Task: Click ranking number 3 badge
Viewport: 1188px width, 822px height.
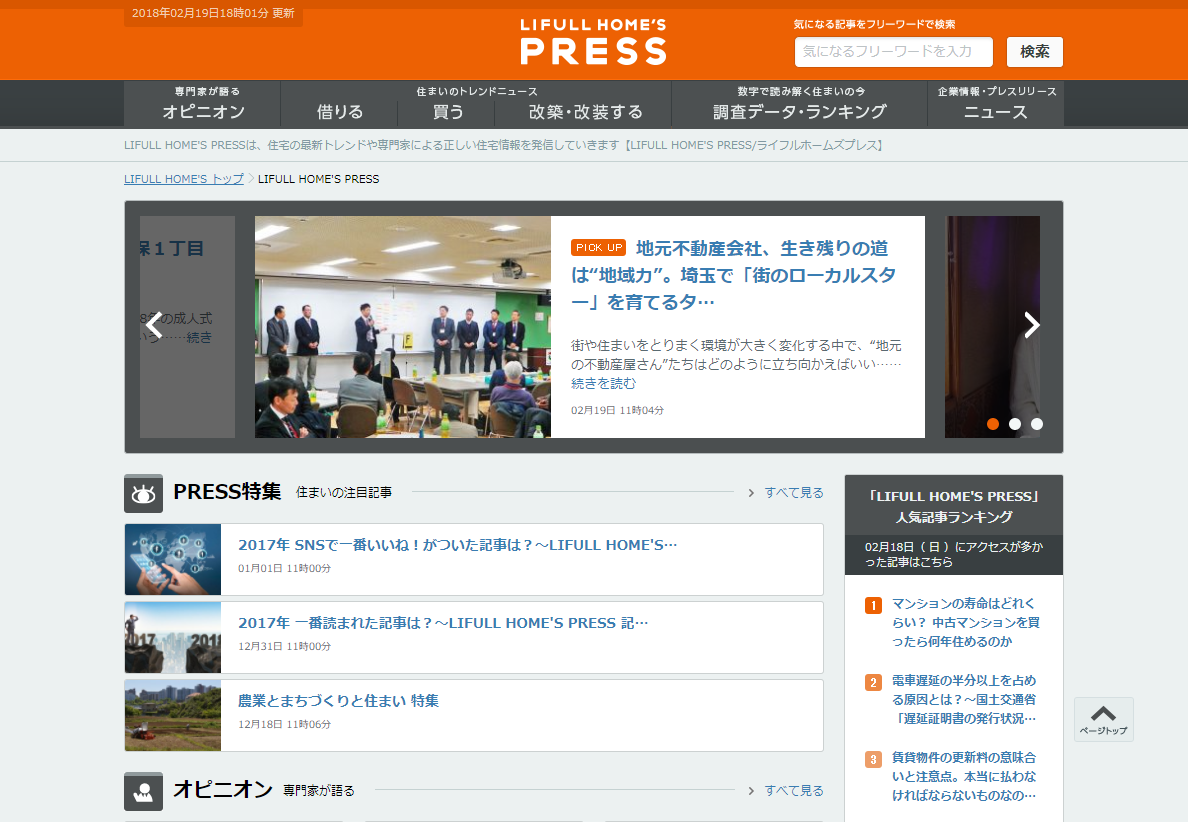Action: pyautogui.click(x=873, y=759)
